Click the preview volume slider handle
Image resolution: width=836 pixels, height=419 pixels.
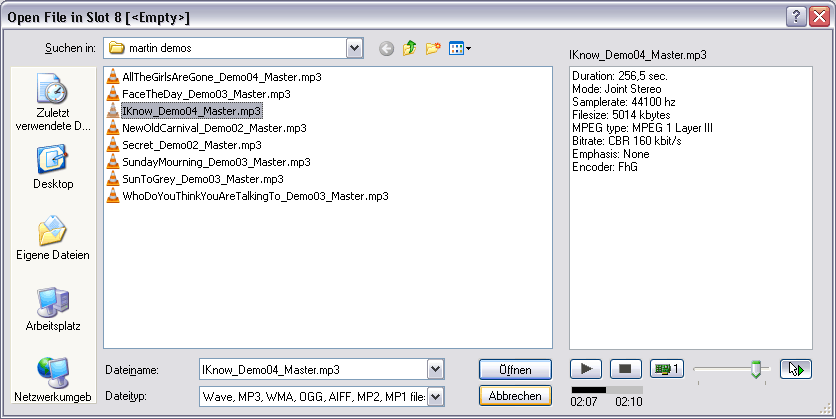tap(757, 369)
